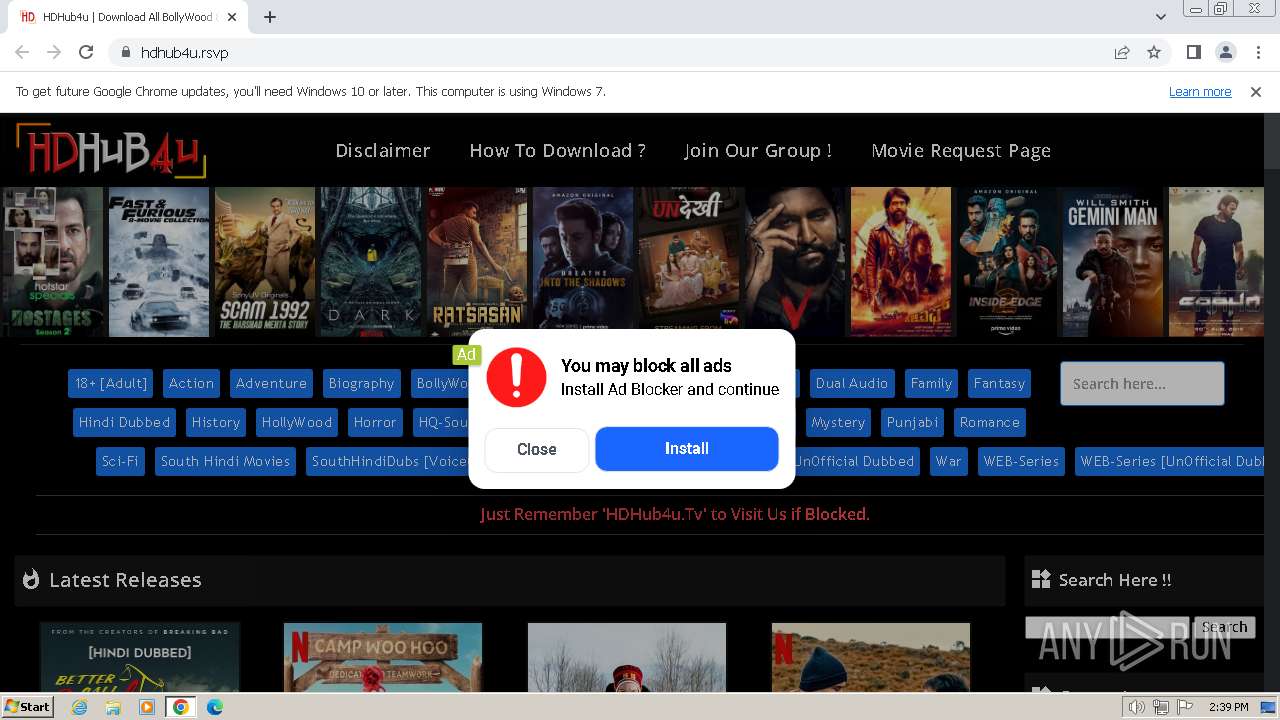This screenshot has height=720, width=1280.
Task: Select the Hindi Dubbed category tag
Action: 124,422
